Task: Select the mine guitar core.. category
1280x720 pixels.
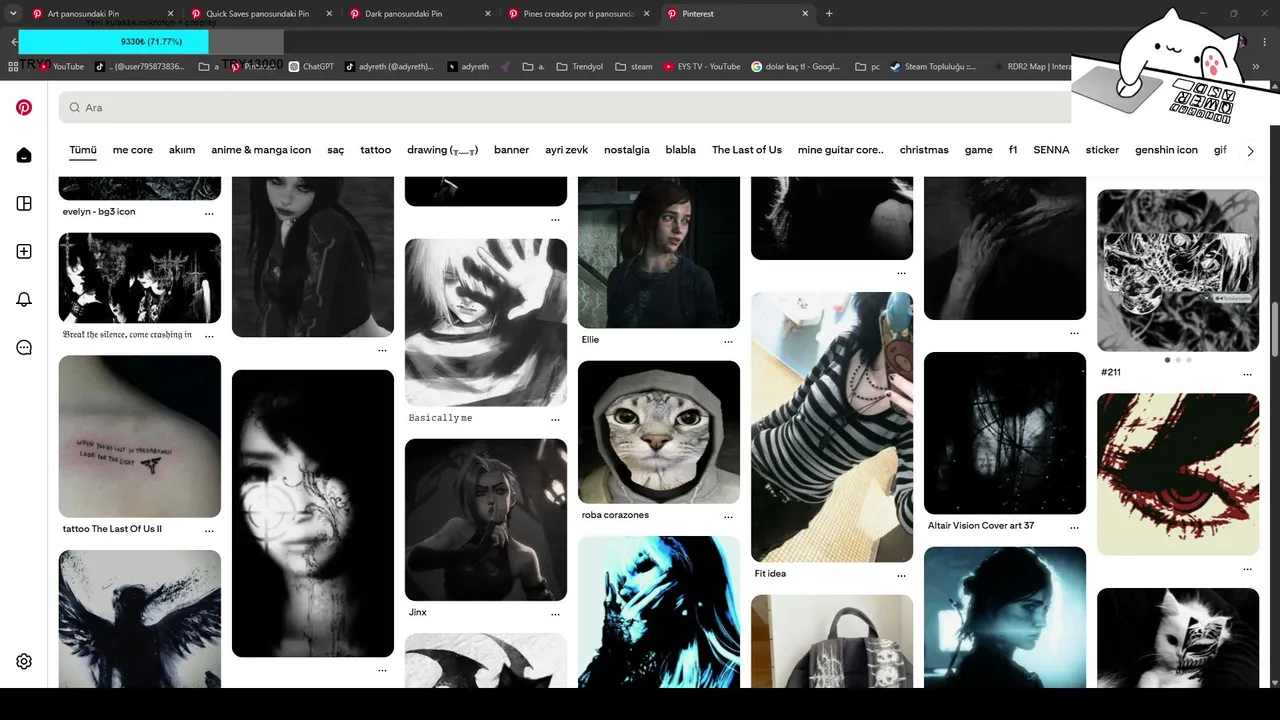Action: (841, 150)
